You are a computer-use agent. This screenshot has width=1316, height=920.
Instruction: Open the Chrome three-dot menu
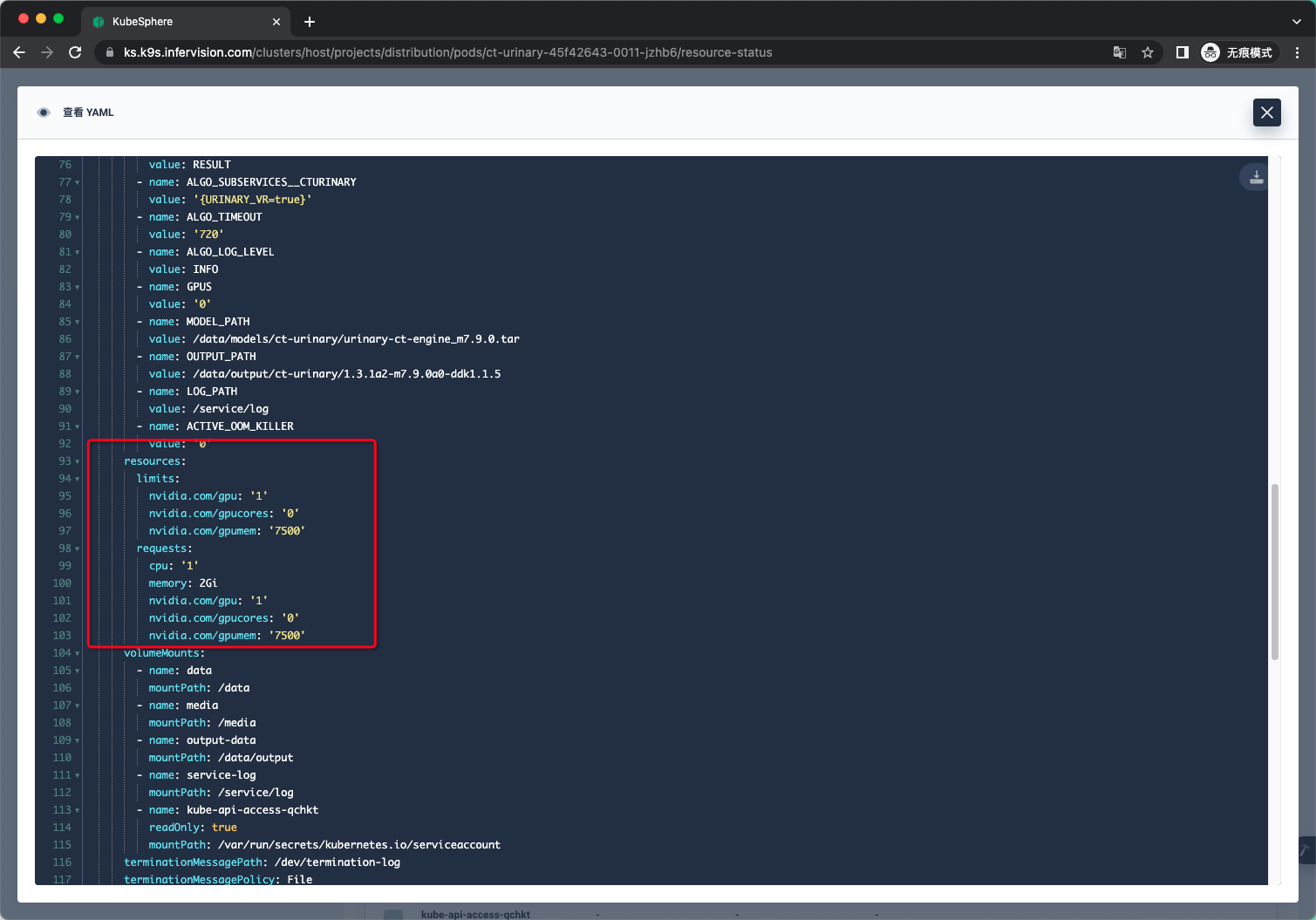[1298, 52]
